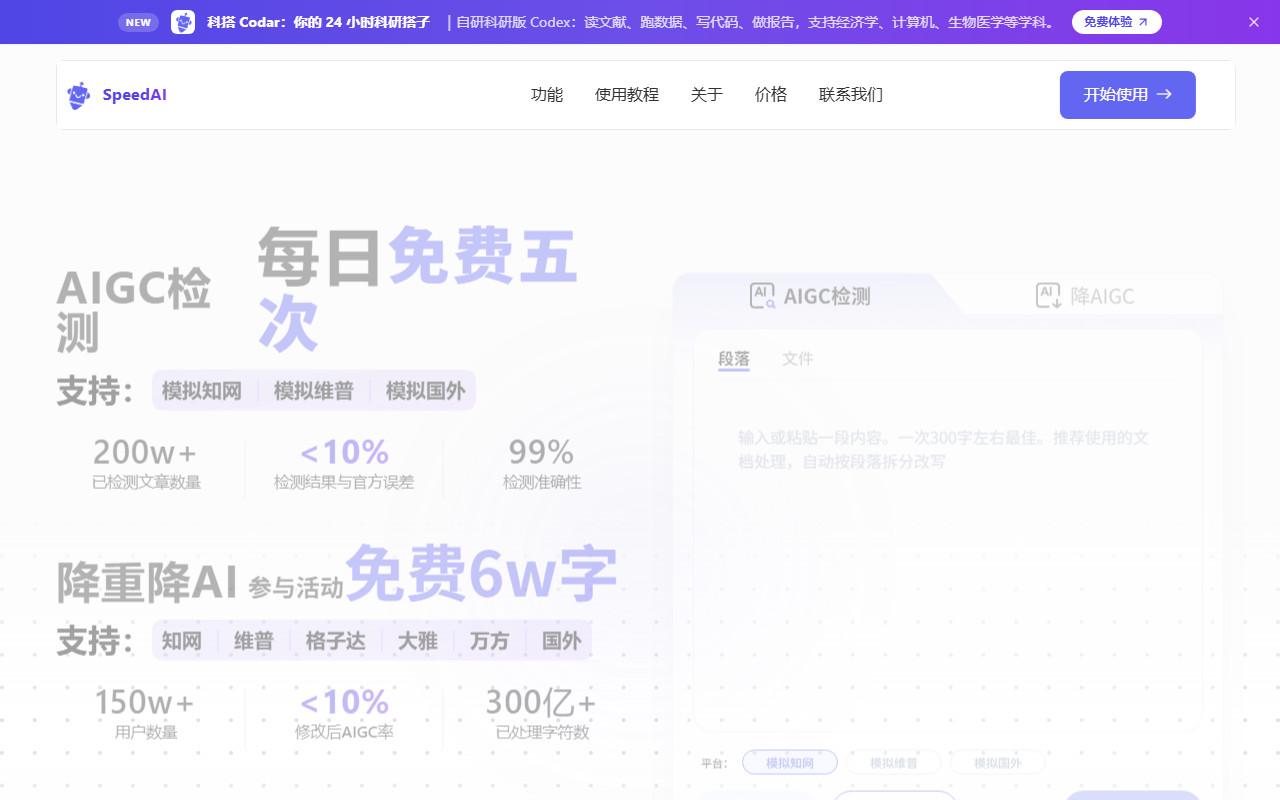Click 万方 in the support list
The height and width of the screenshot is (800, 1280).
490,641
